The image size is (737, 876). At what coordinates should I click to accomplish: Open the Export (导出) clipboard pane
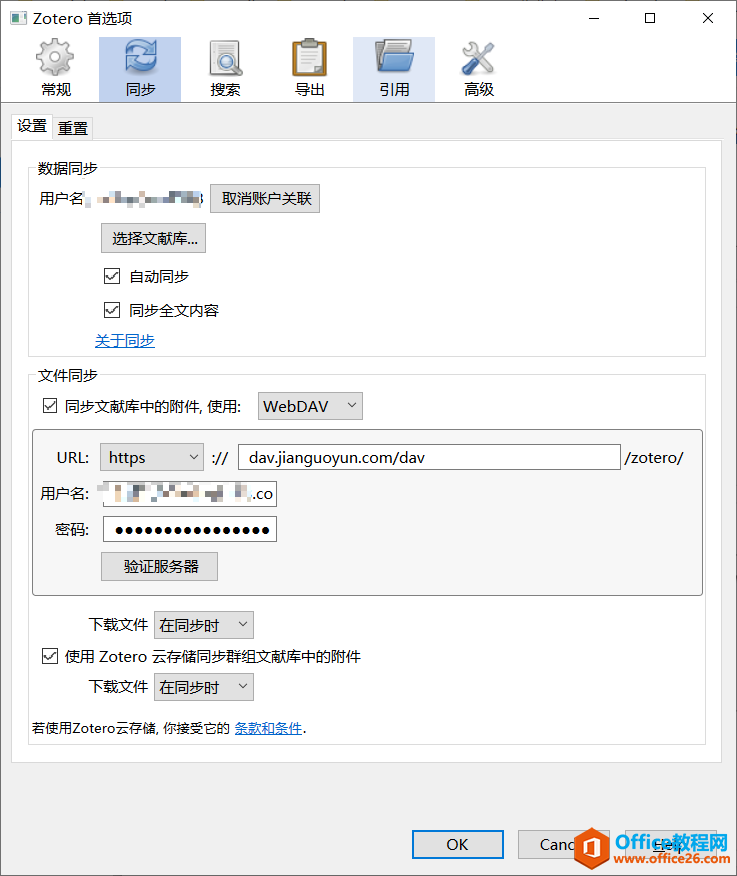[x=310, y=69]
